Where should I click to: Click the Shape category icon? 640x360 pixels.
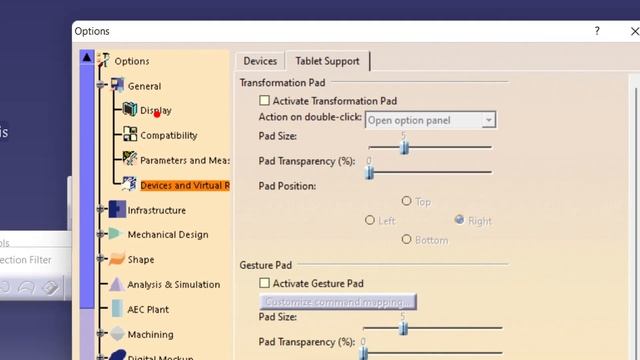pyautogui.click(x=117, y=259)
